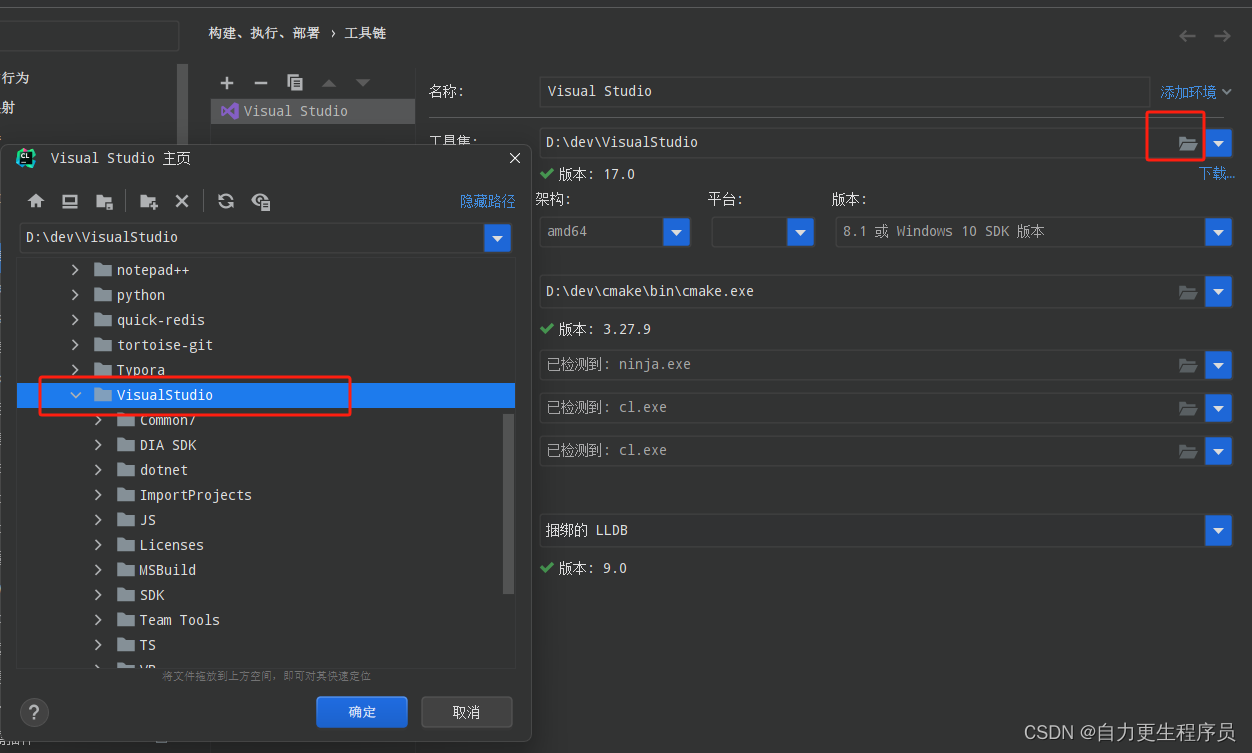Move the toolchain down

point(363,83)
